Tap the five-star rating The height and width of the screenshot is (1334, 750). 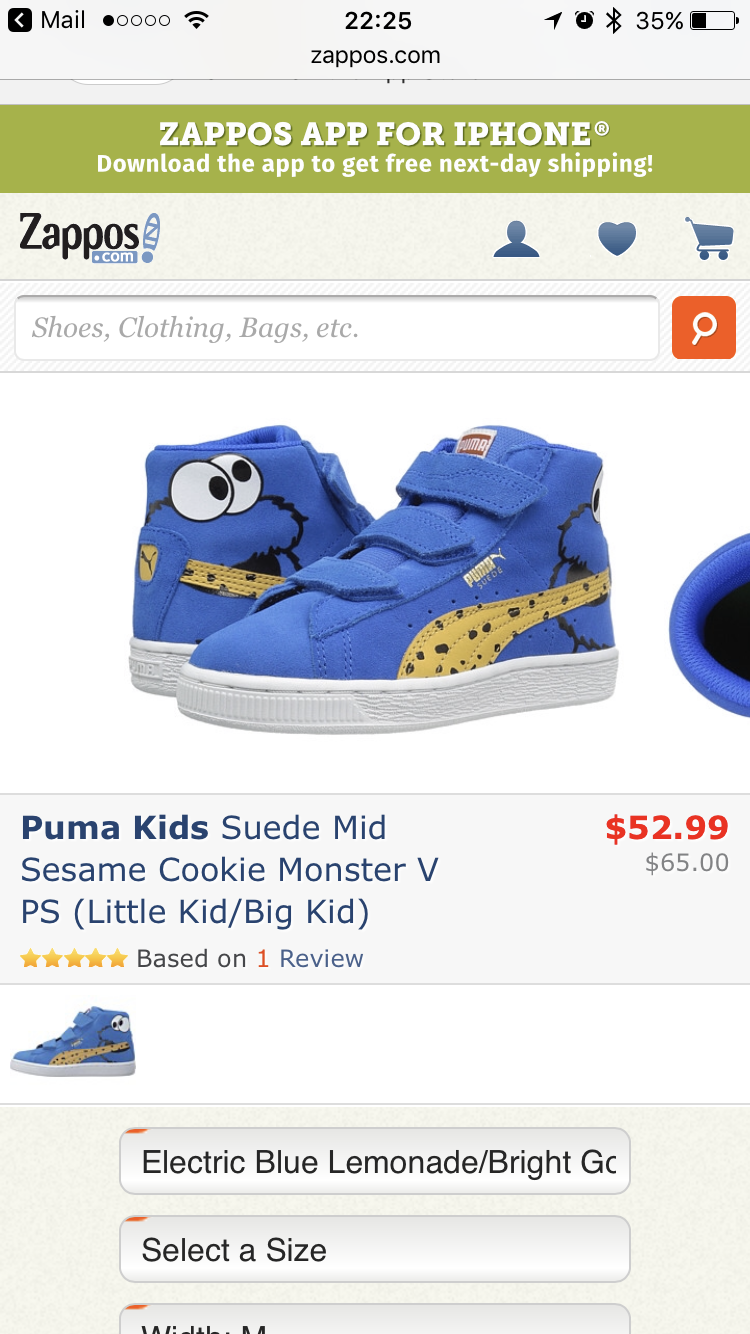(74, 959)
